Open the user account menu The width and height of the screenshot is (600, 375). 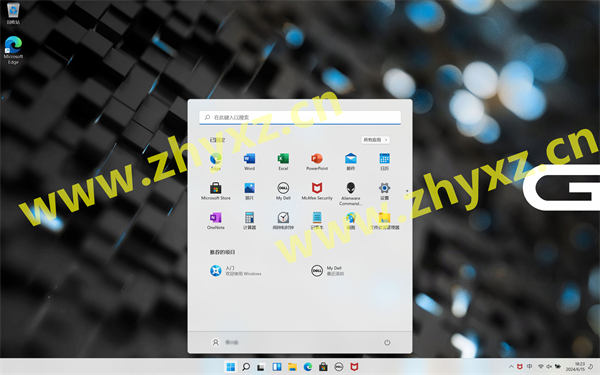click(225, 342)
